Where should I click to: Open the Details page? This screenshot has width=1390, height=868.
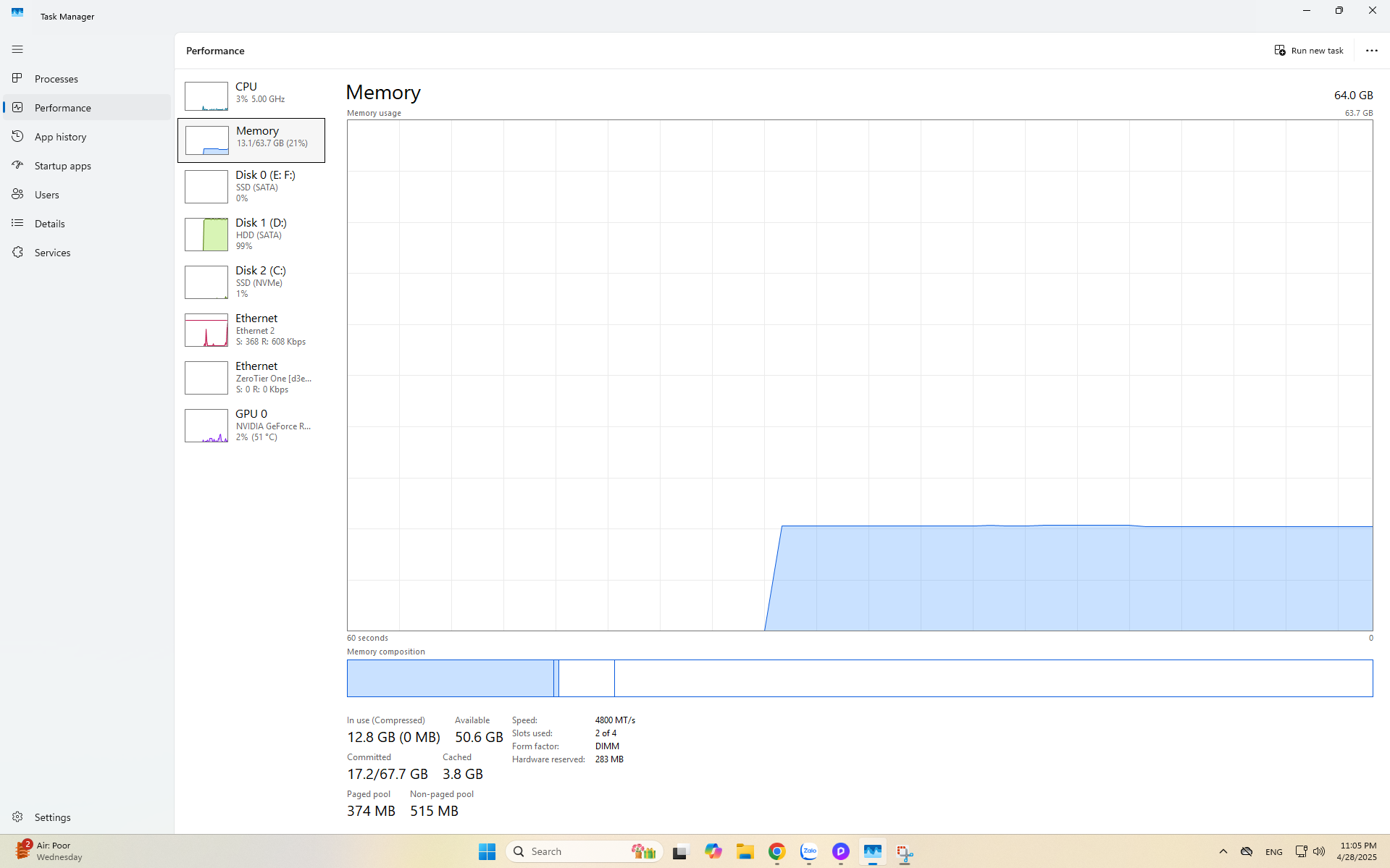[87, 223]
